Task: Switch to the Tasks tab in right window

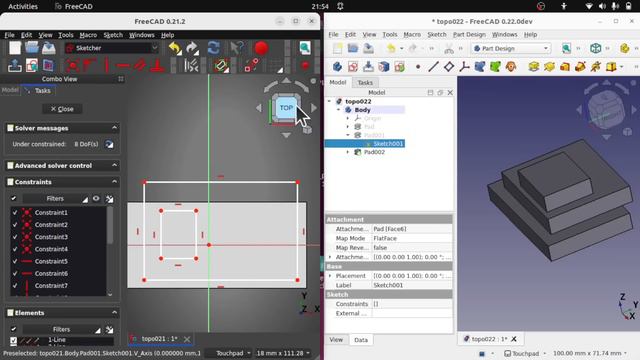Action: tap(365, 82)
